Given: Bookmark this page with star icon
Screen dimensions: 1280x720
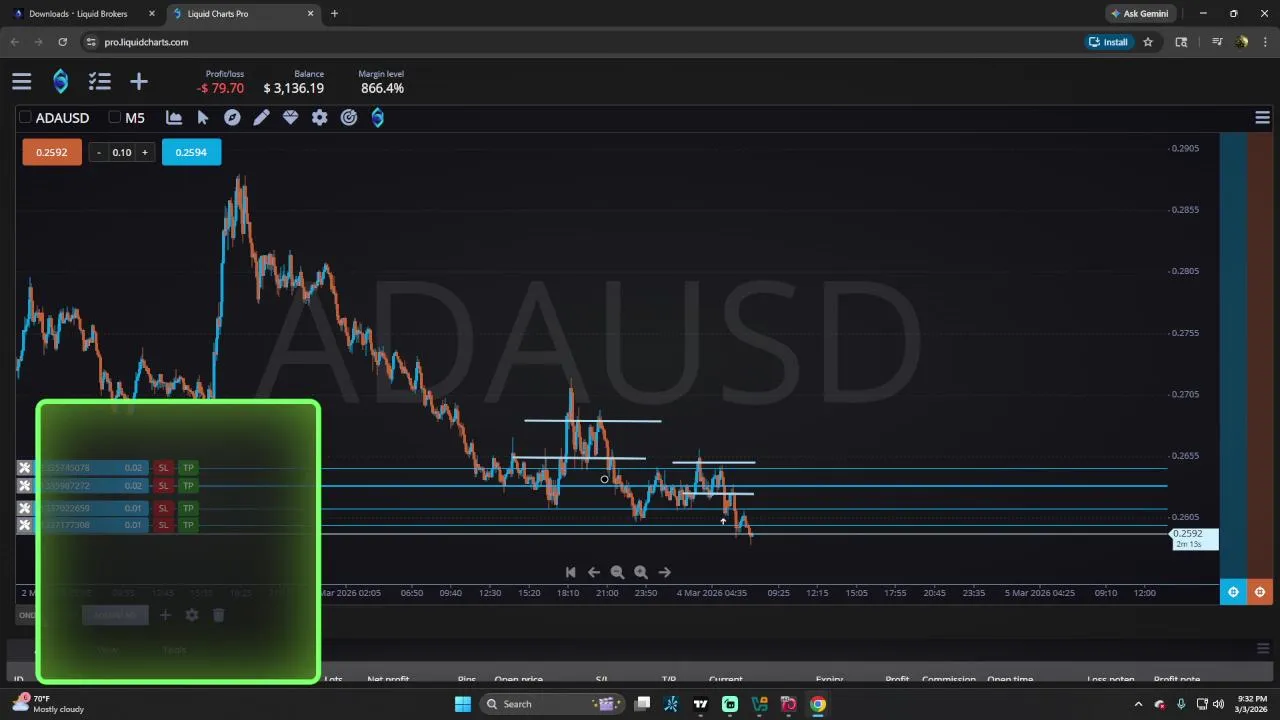Looking at the screenshot, I should (1148, 42).
